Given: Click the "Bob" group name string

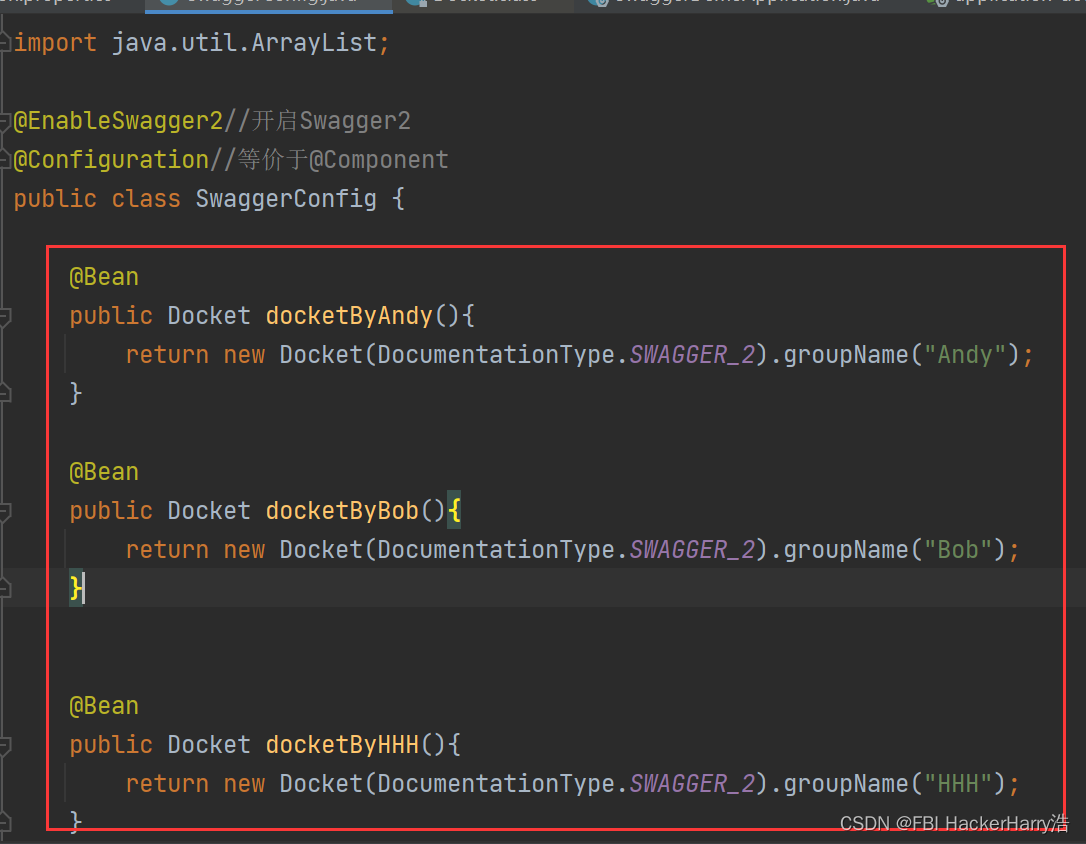Looking at the screenshot, I should [958, 550].
